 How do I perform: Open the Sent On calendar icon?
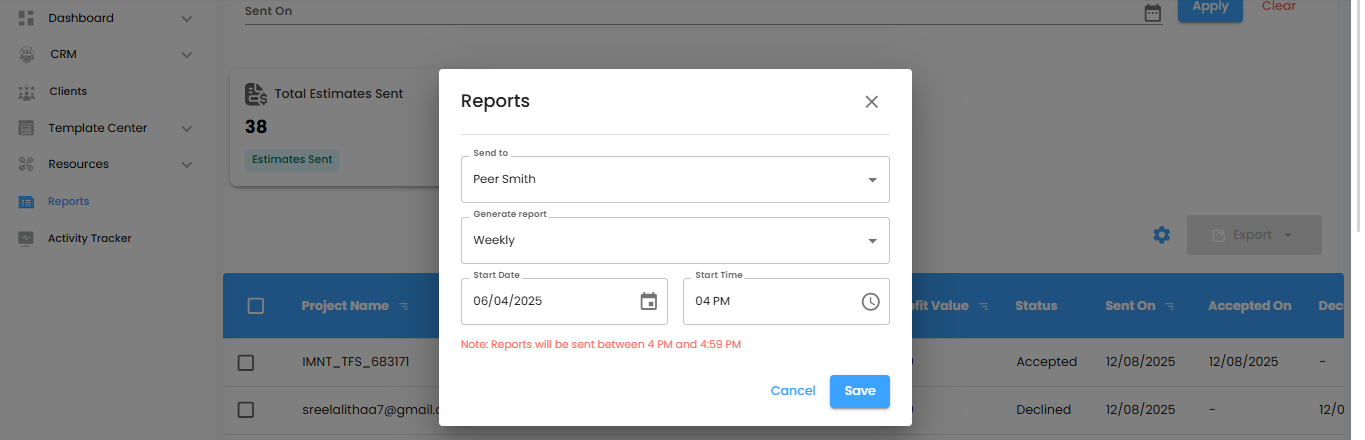pyautogui.click(x=1152, y=12)
